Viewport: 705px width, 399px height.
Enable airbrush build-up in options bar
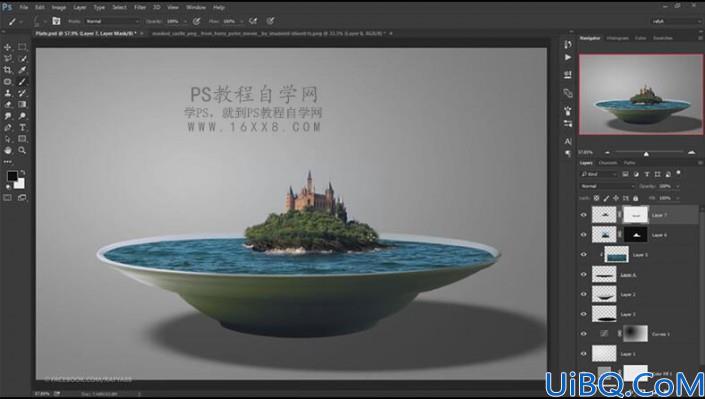[x=253, y=21]
